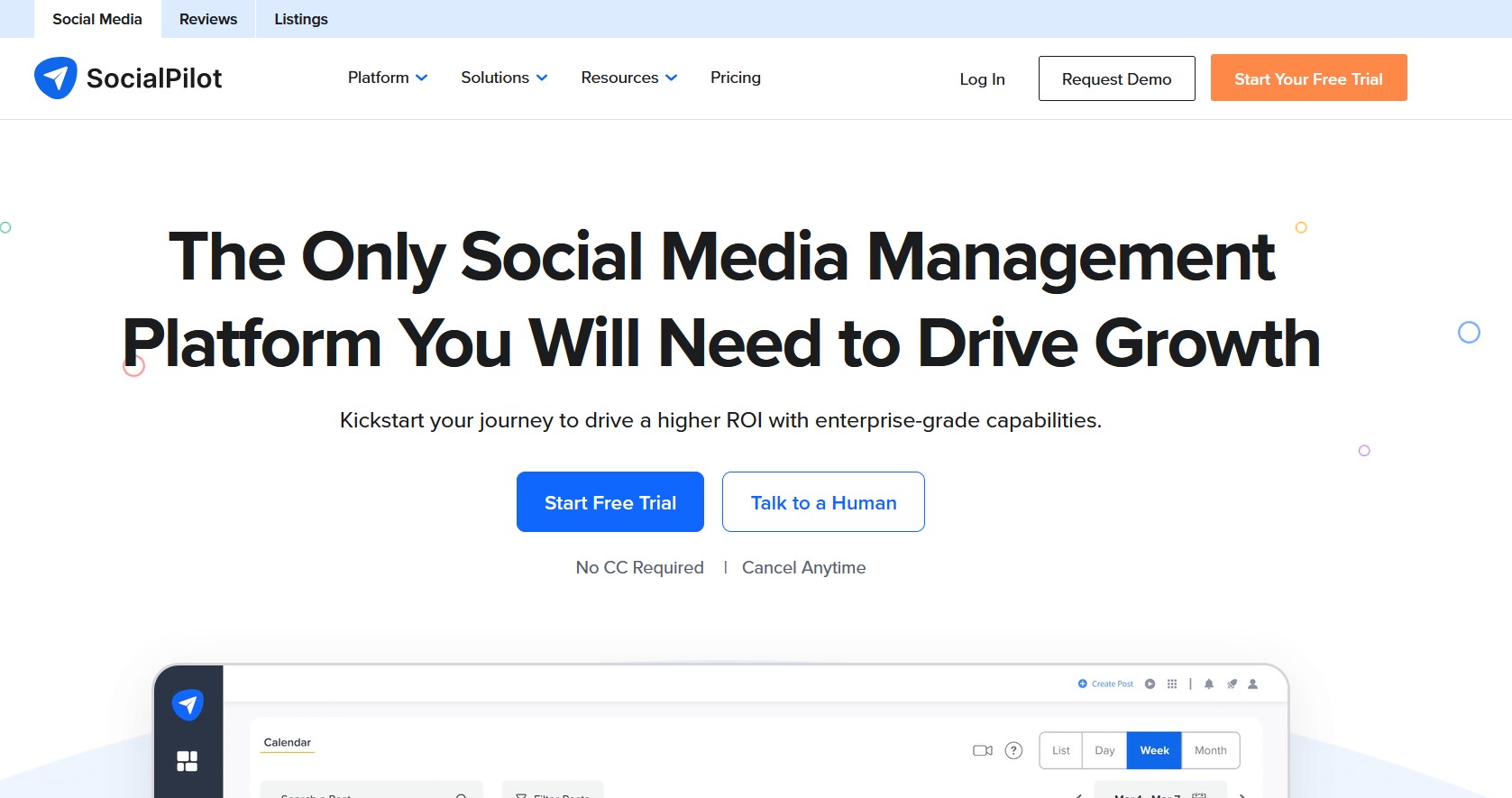Open the Listings tab
Viewport: 1512px width, 798px height.
[301, 19]
